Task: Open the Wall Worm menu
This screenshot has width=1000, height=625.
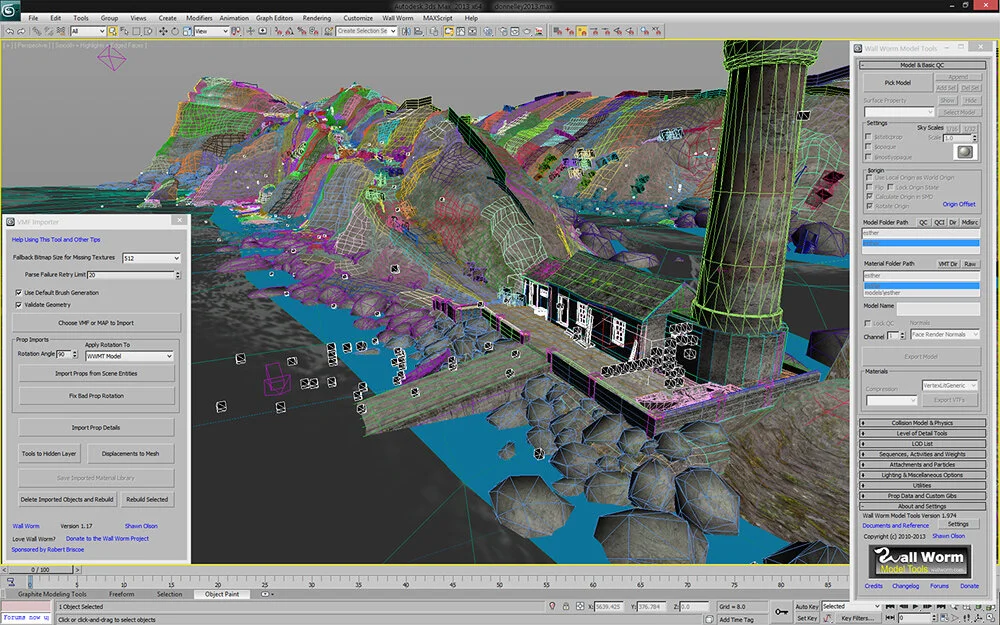Action: 397,18
